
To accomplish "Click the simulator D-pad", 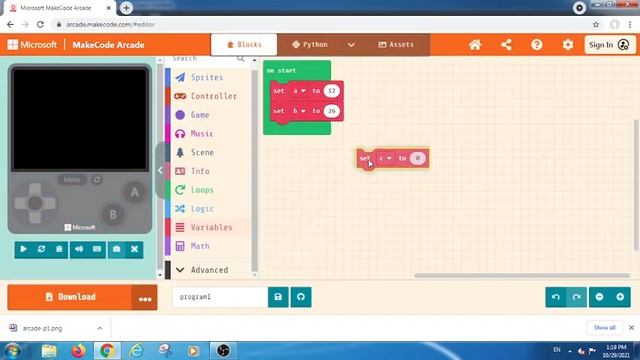I will pos(35,203).
